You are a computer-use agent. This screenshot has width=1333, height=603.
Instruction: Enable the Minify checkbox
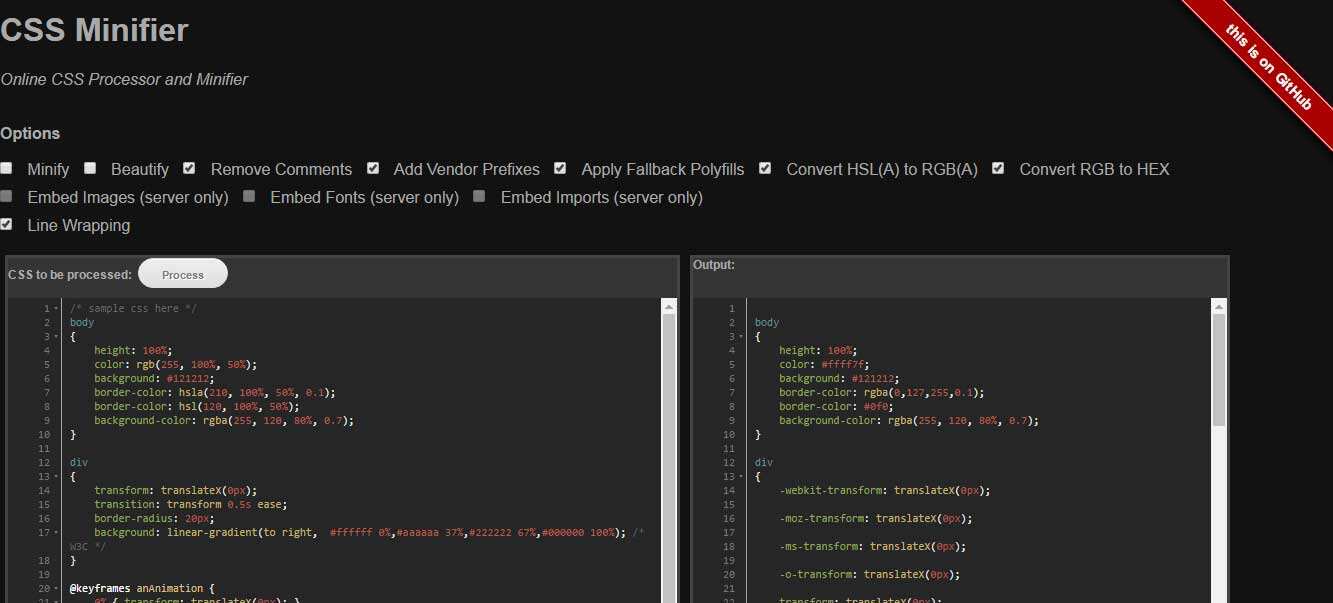coord(7,169)
